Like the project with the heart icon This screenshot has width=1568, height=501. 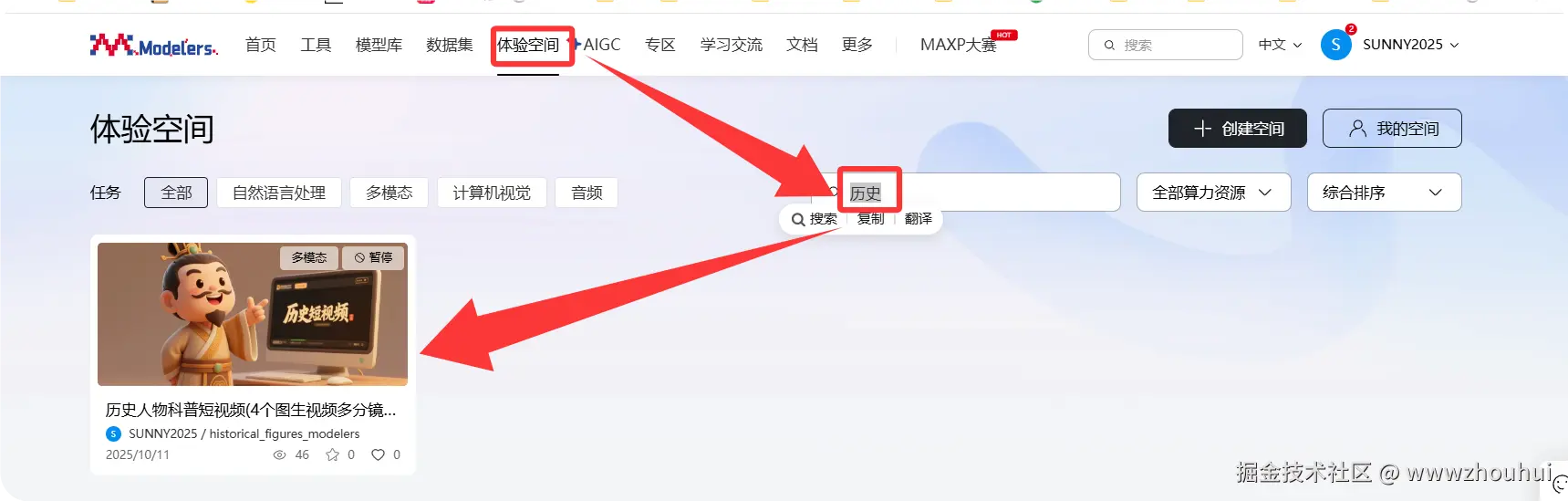pos(378,454)
